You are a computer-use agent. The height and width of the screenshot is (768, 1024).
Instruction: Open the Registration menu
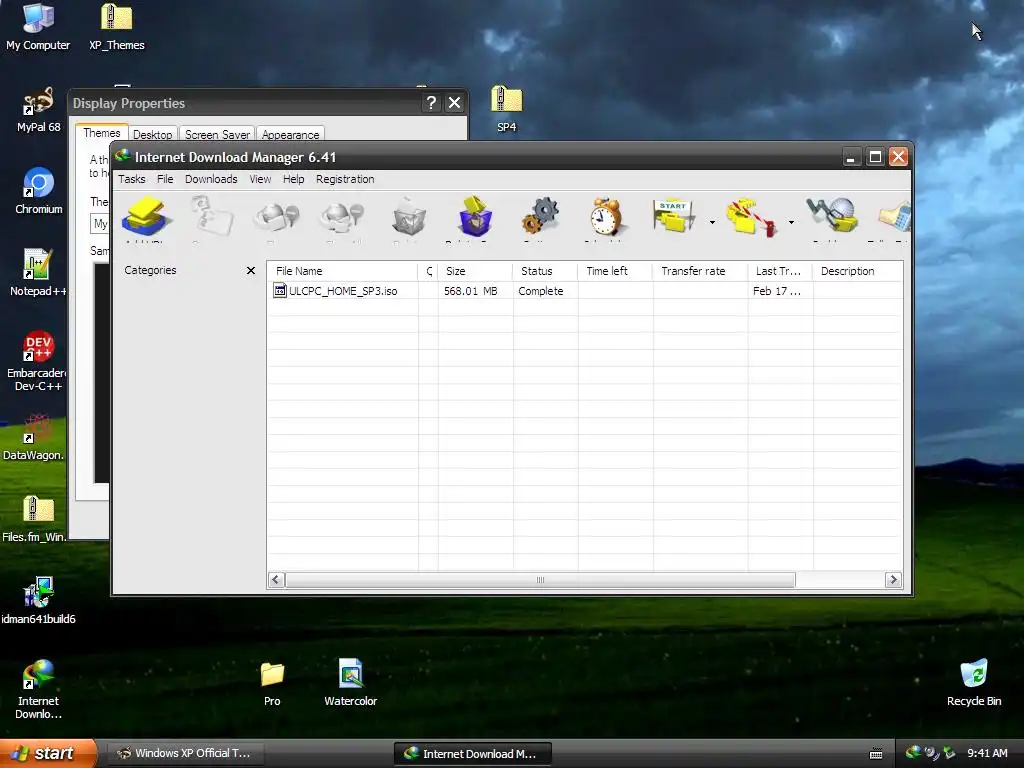click(345, 179)
